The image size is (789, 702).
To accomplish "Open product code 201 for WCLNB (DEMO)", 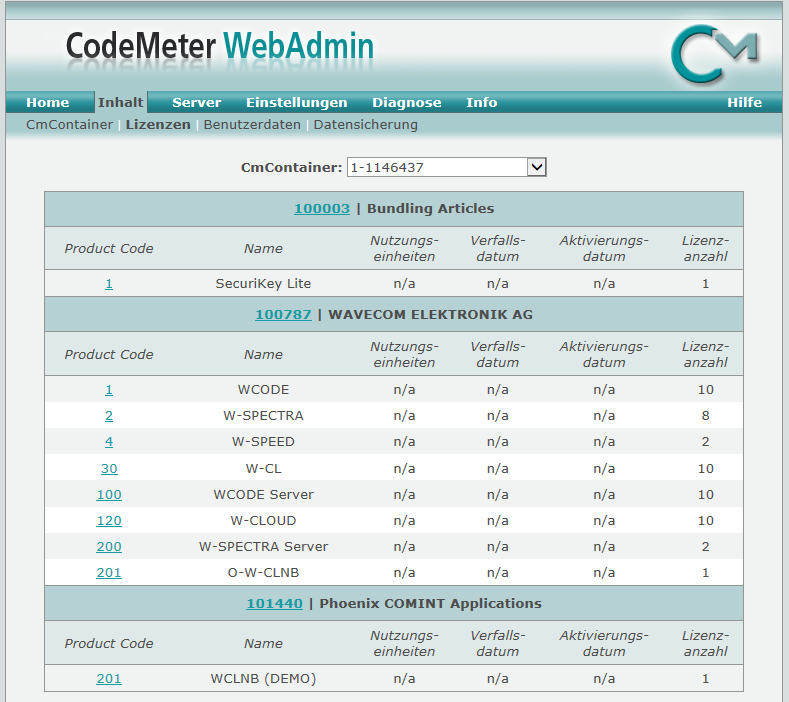I will point(109,679).
